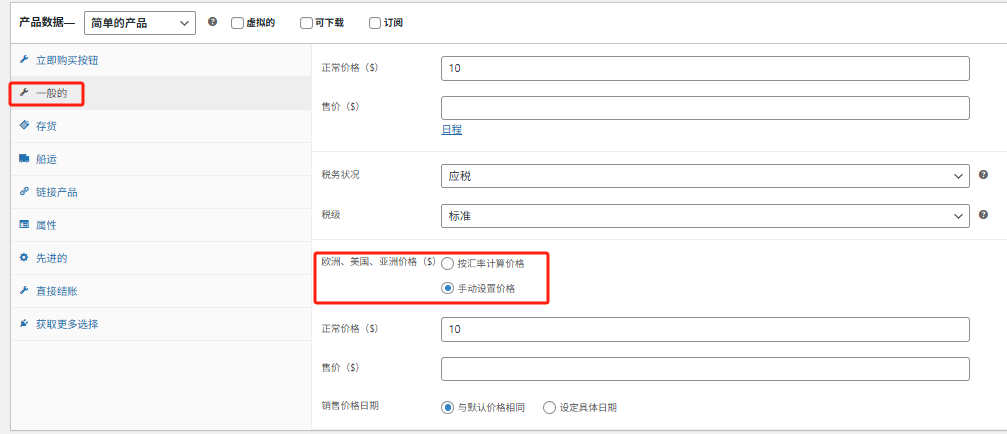Open the 获取更多选择 tab
Viewport: 1007px width, 434px height.
tap(66, 324)
